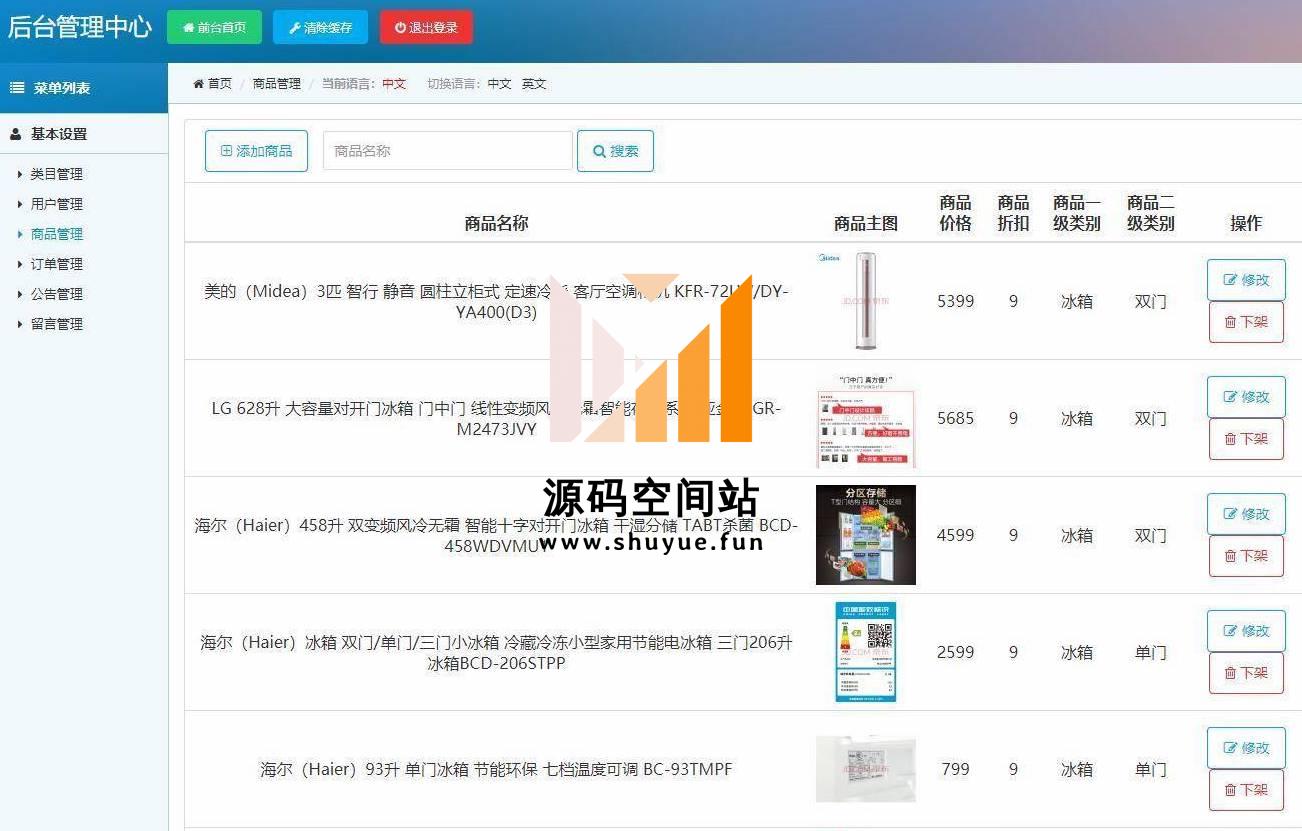Click 下架 for the Haier 93升 row
Screen dimensions: 1302x831
click(x=1246, y=790)
